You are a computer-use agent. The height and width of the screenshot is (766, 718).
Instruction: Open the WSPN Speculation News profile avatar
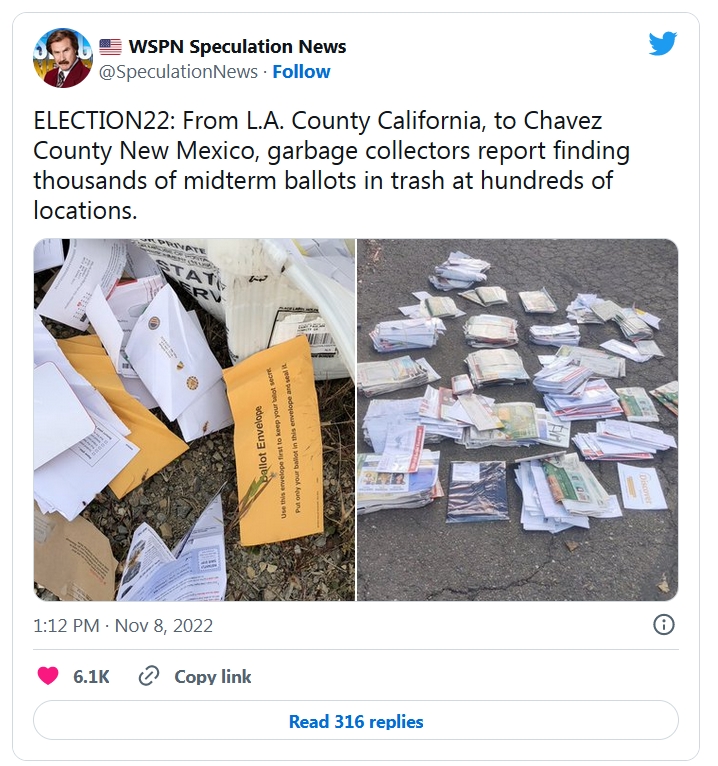click(x=63, y=58)
